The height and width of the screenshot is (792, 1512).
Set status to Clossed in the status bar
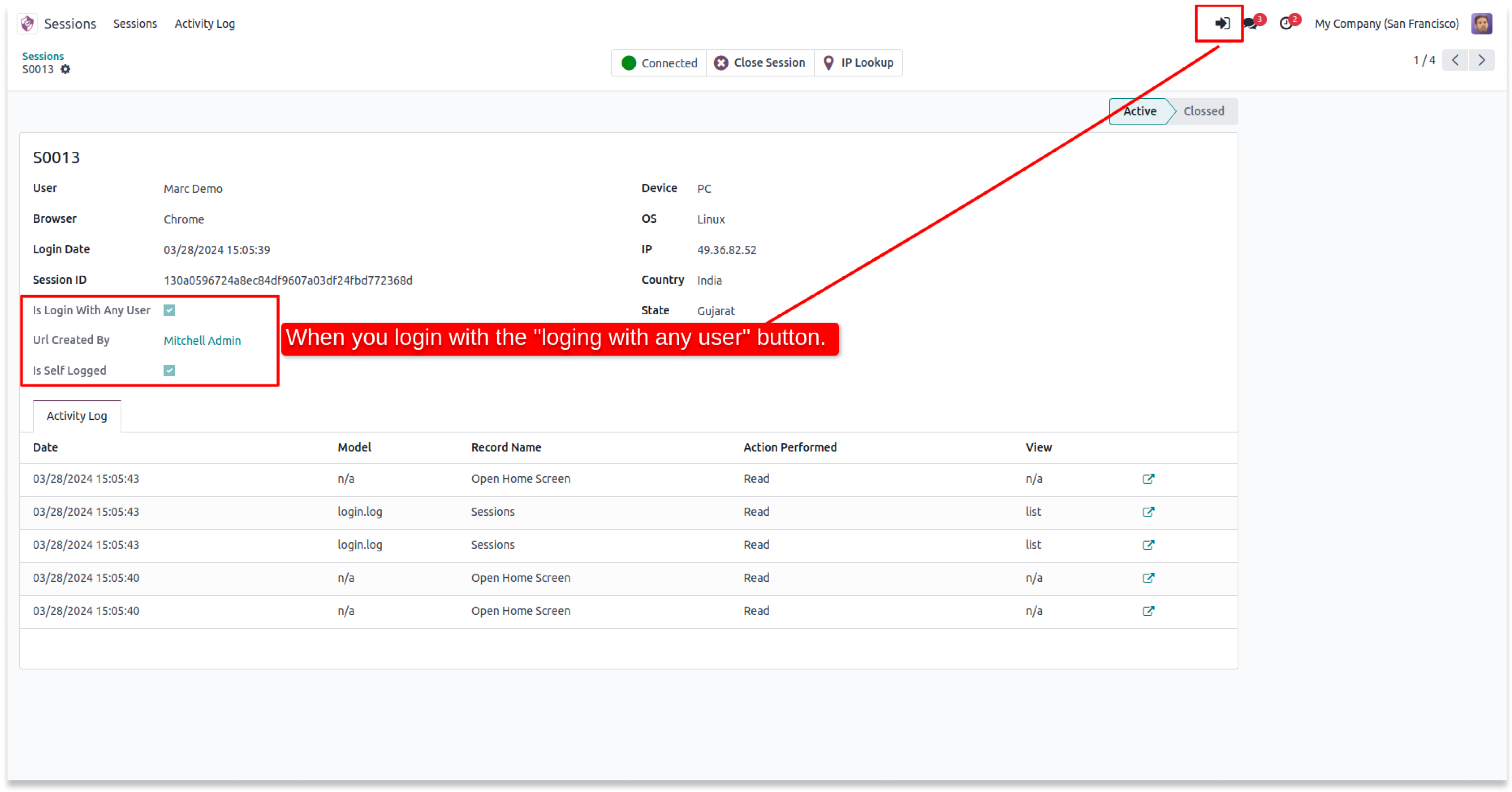click(1203, 112)
